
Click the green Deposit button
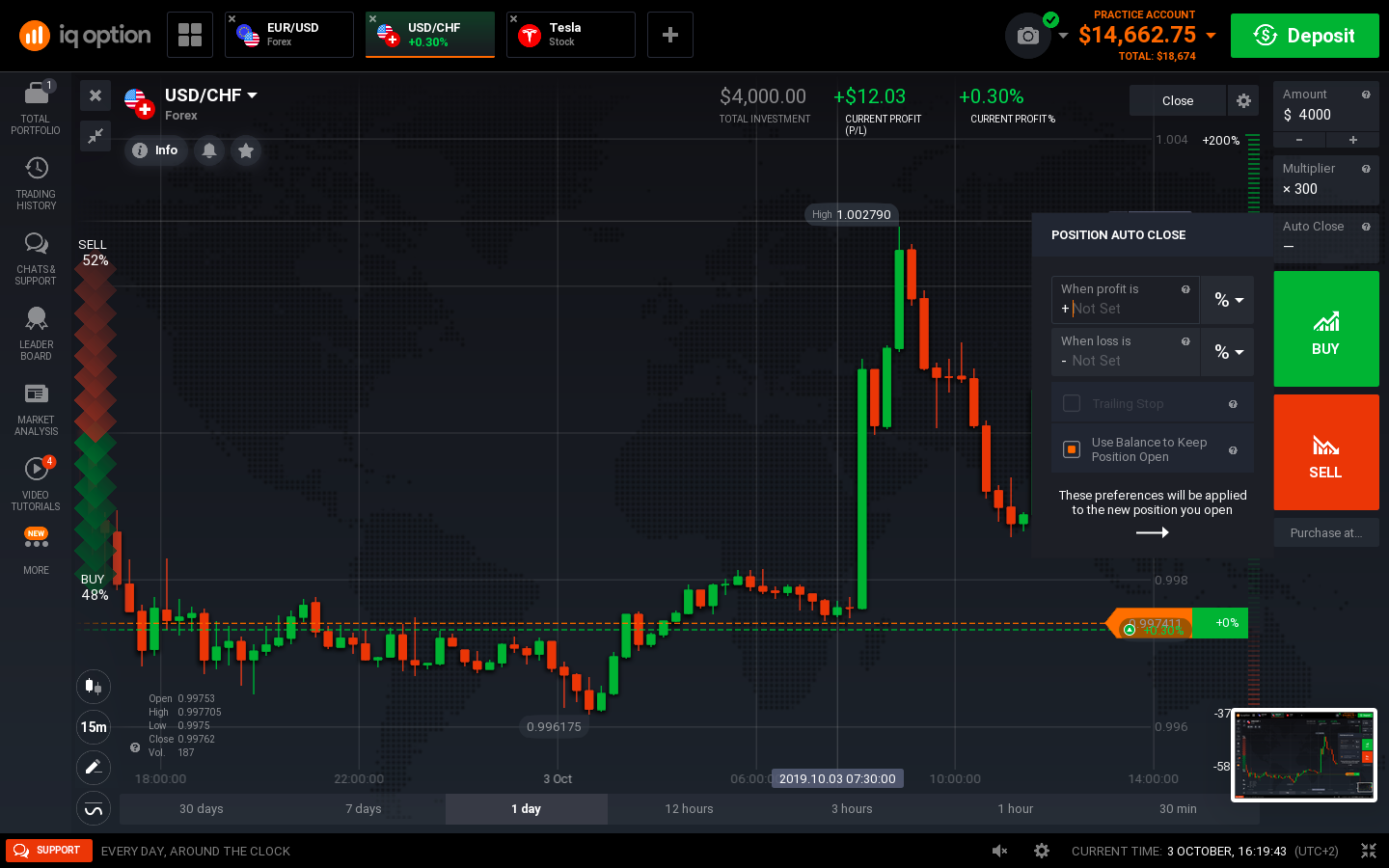point(1305,36)
